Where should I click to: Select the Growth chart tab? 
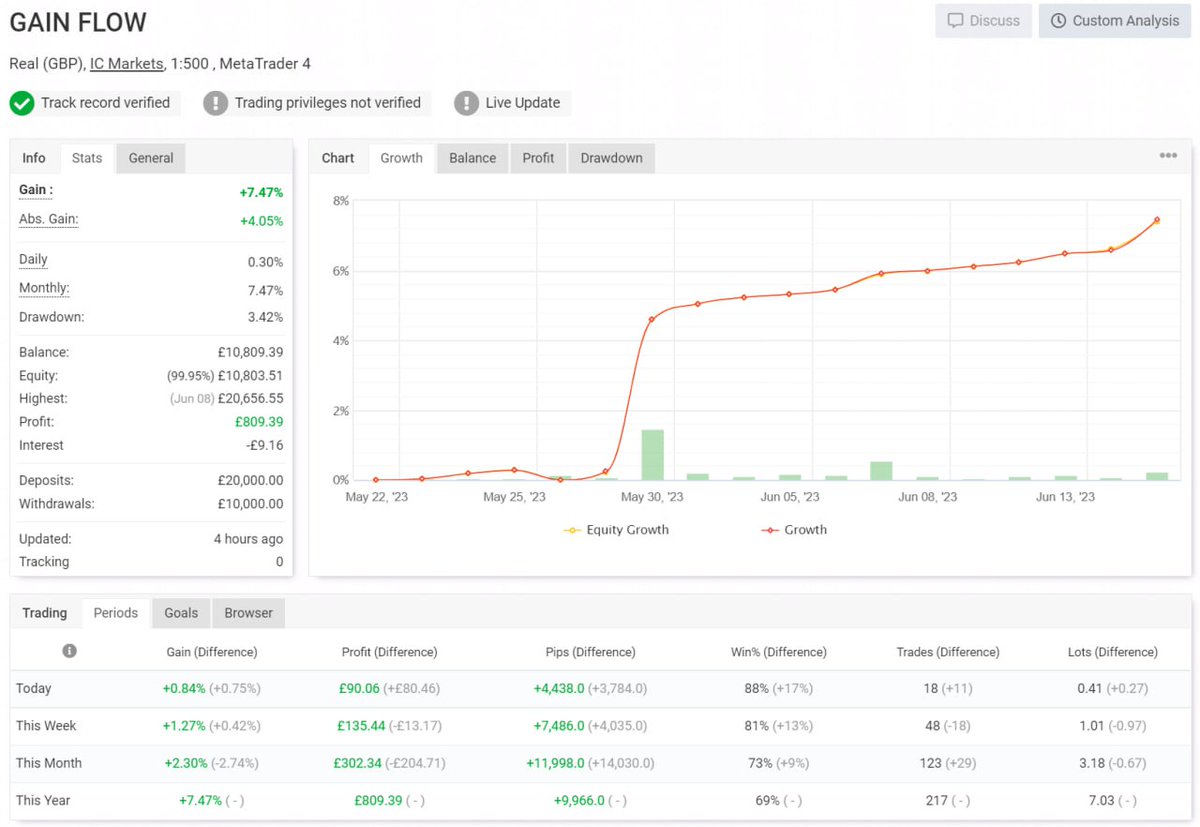tap(402, 158)
